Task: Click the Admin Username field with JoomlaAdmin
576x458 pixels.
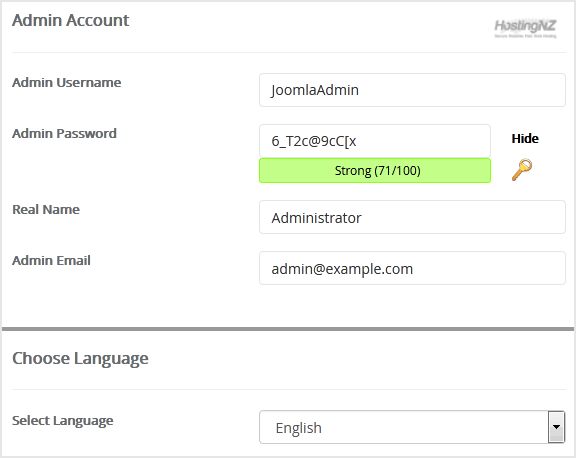Action: [412, 90]
